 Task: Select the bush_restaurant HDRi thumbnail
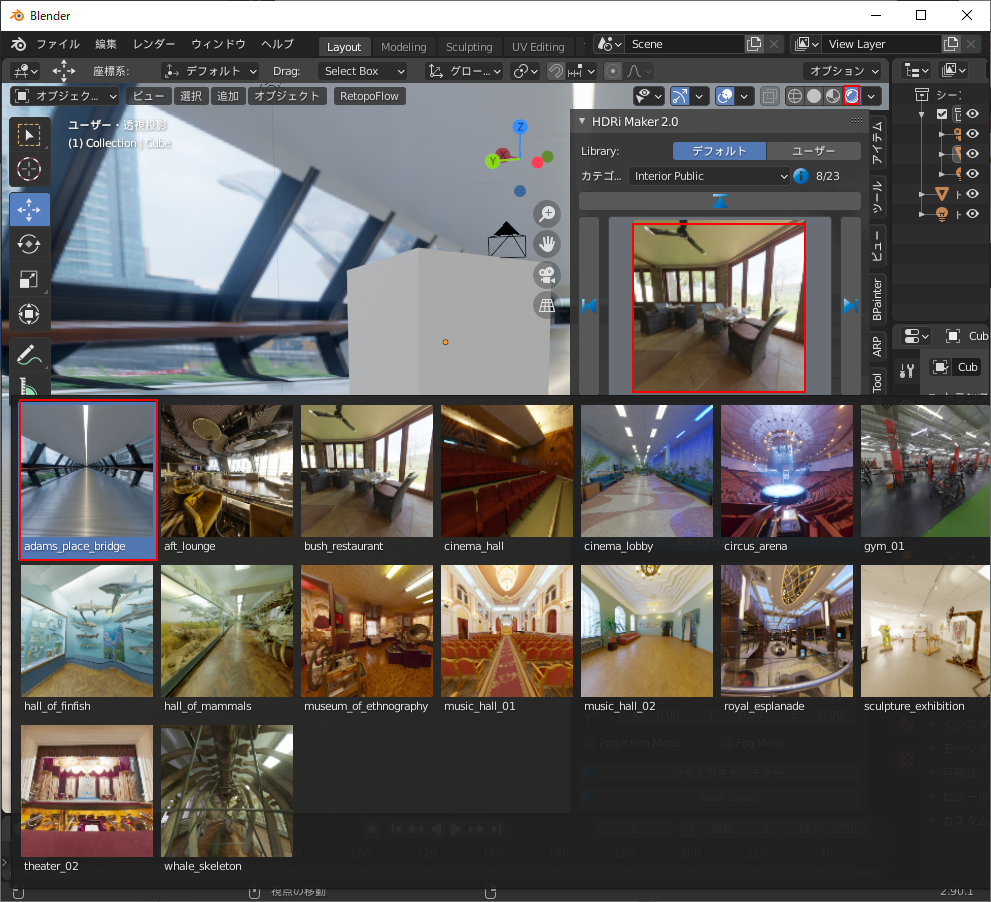[x=366, y=470]
